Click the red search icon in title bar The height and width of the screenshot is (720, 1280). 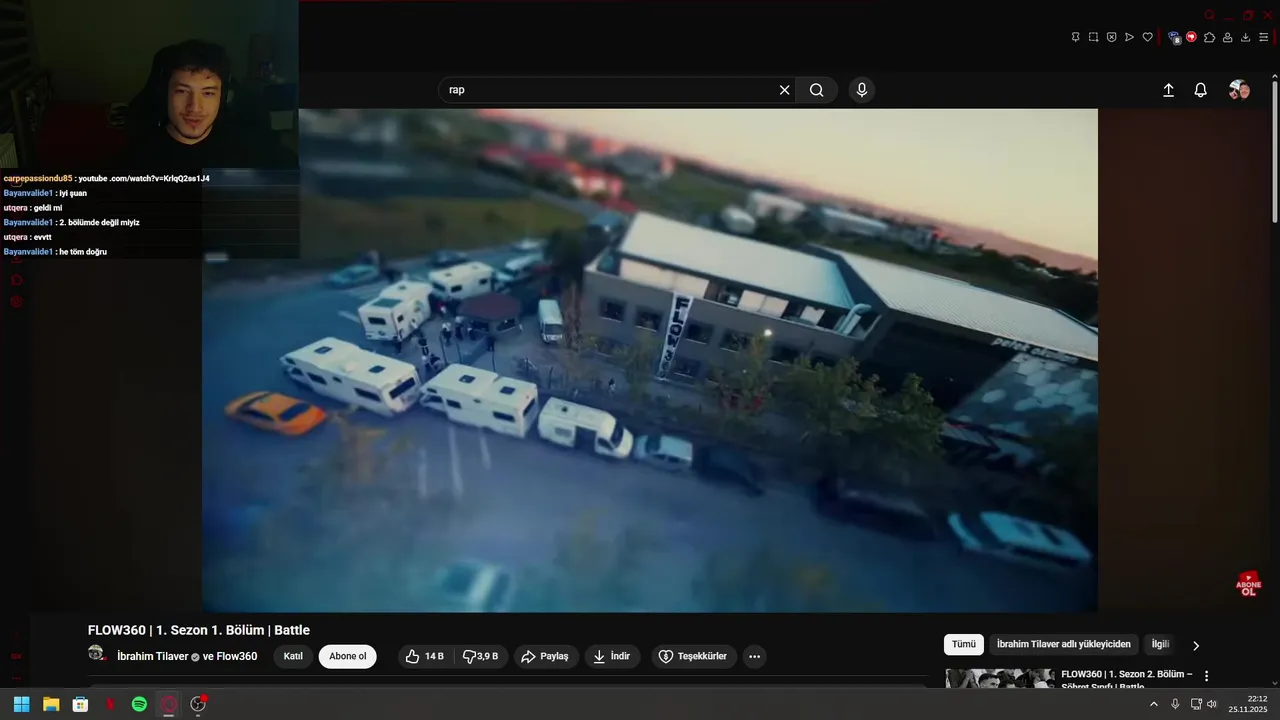pyautogui.click(x=1210, y=15)
